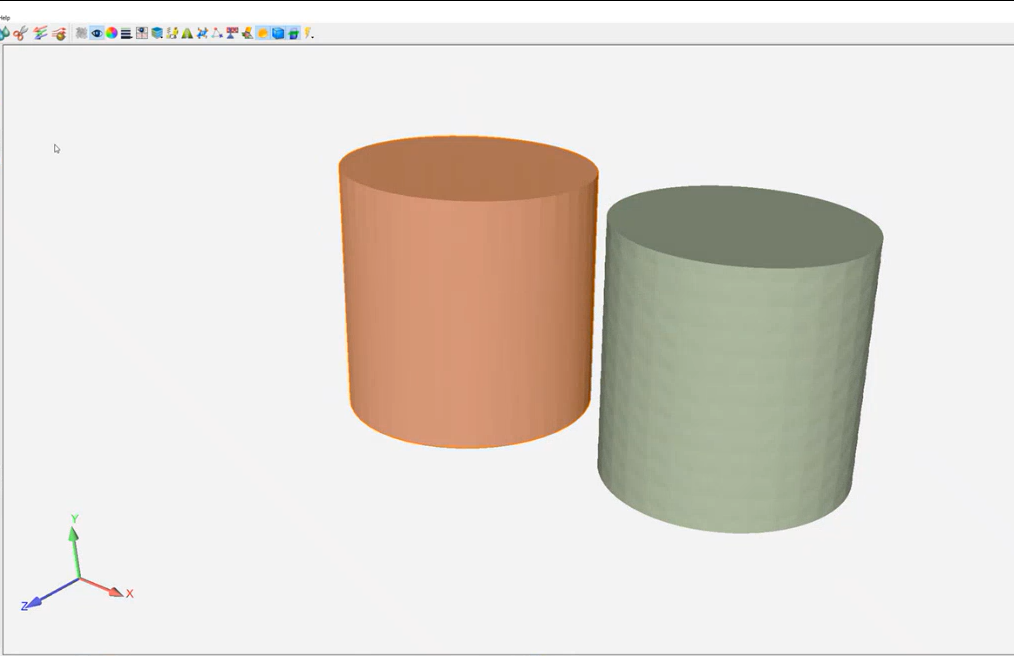Open the Help menu
Viewport: 1014px width, 656px height.
[5, 18]
